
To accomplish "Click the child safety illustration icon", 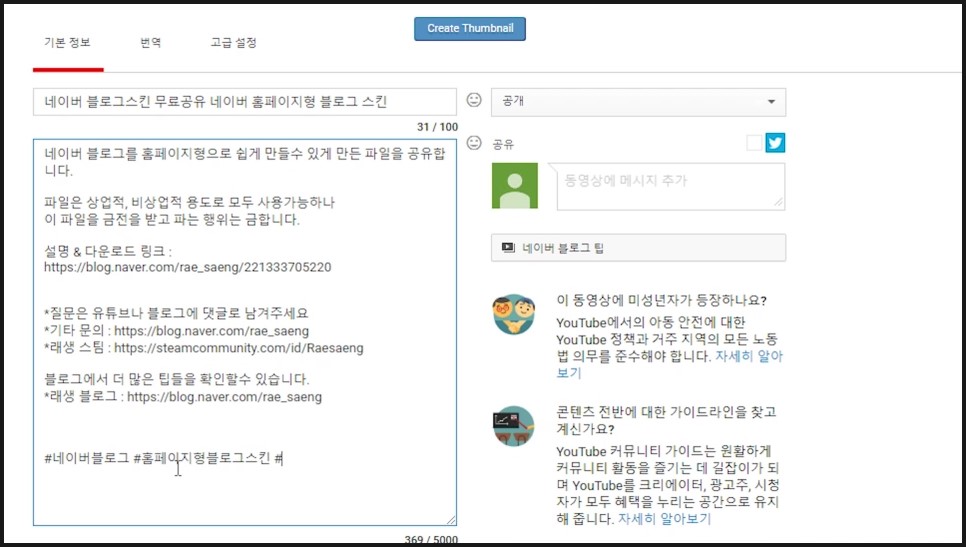I will click(514, 314).
